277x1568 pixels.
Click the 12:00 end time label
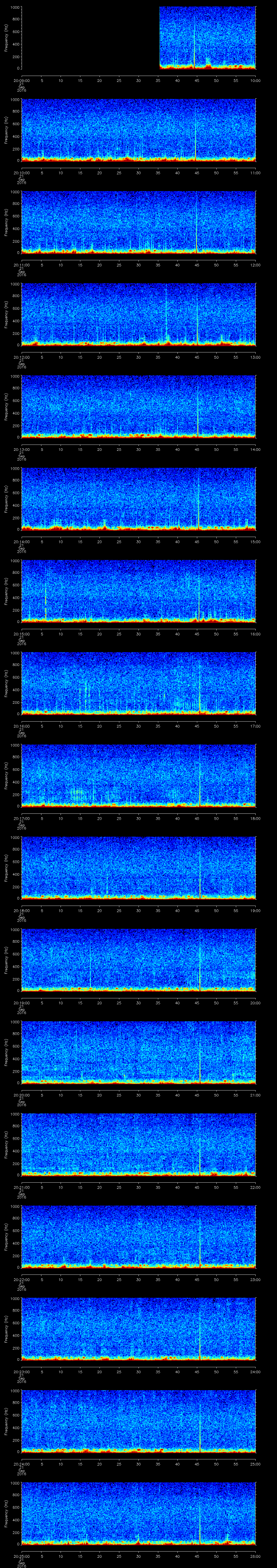point(255,265)
